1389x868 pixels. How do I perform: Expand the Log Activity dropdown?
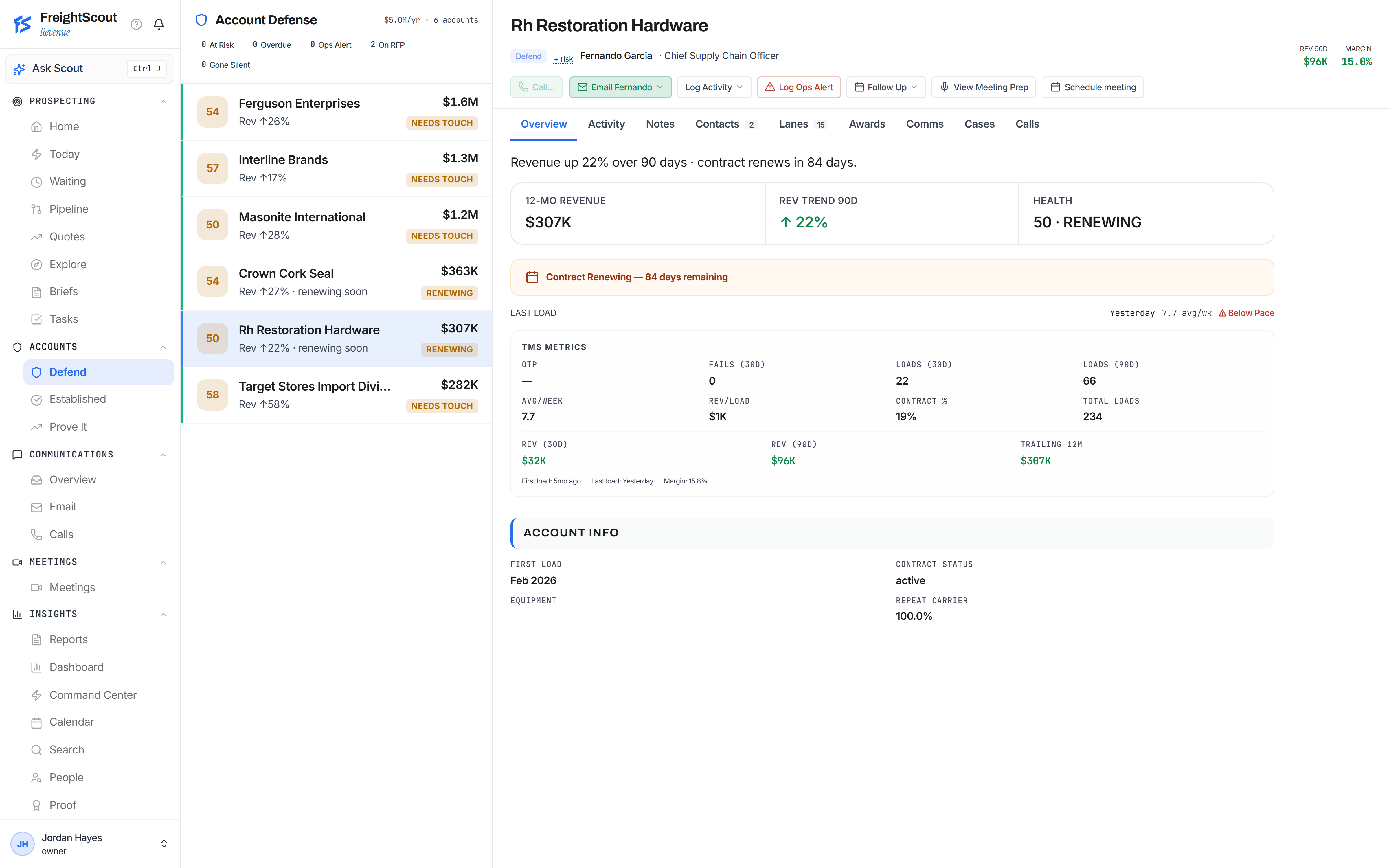714,87
